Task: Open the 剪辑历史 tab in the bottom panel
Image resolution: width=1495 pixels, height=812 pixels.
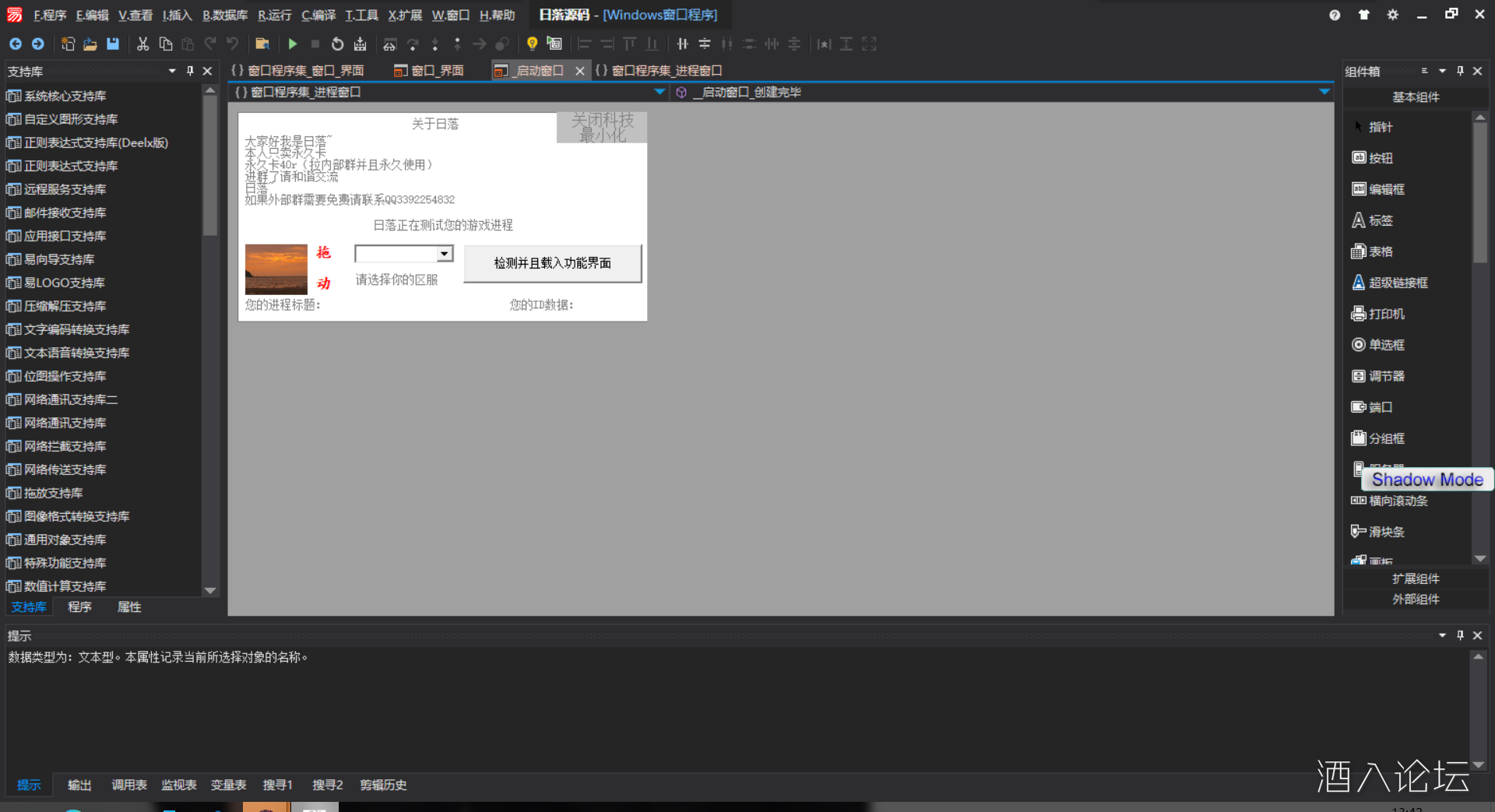Action: coord(383,785)
